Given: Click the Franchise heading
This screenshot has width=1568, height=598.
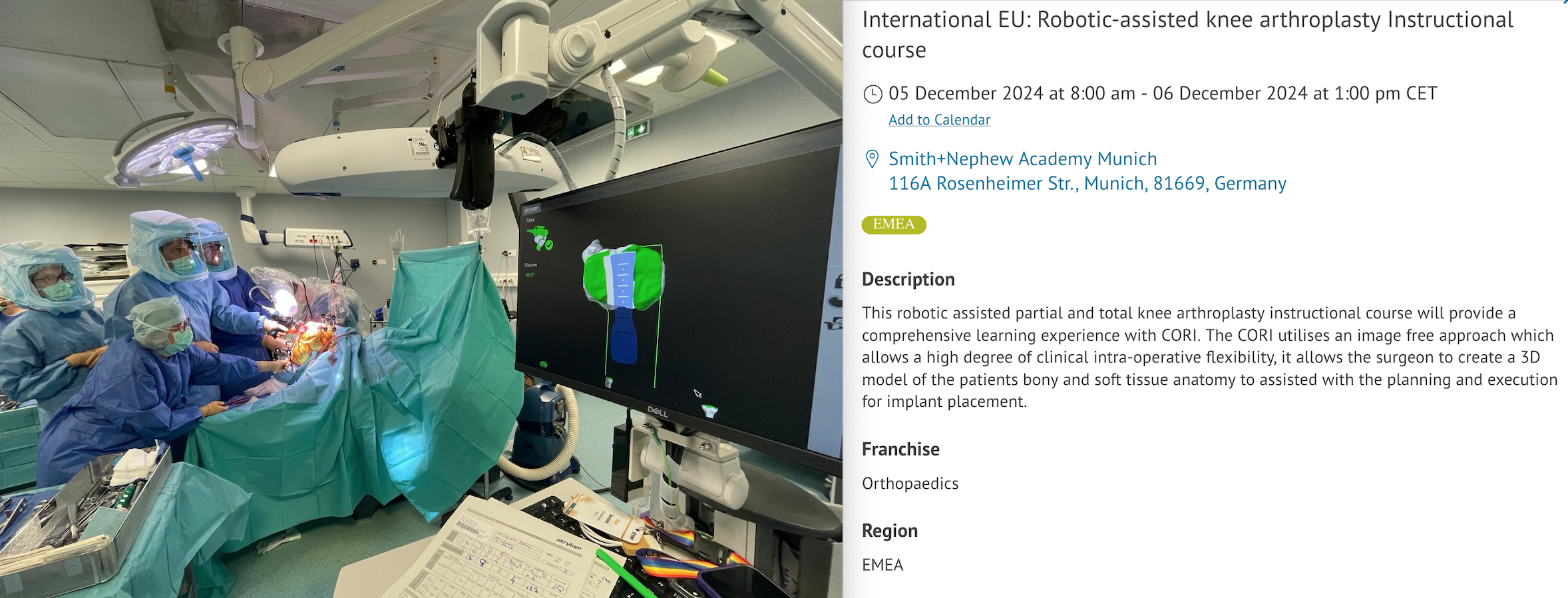Looking at the screenshot, I should 900,449.
